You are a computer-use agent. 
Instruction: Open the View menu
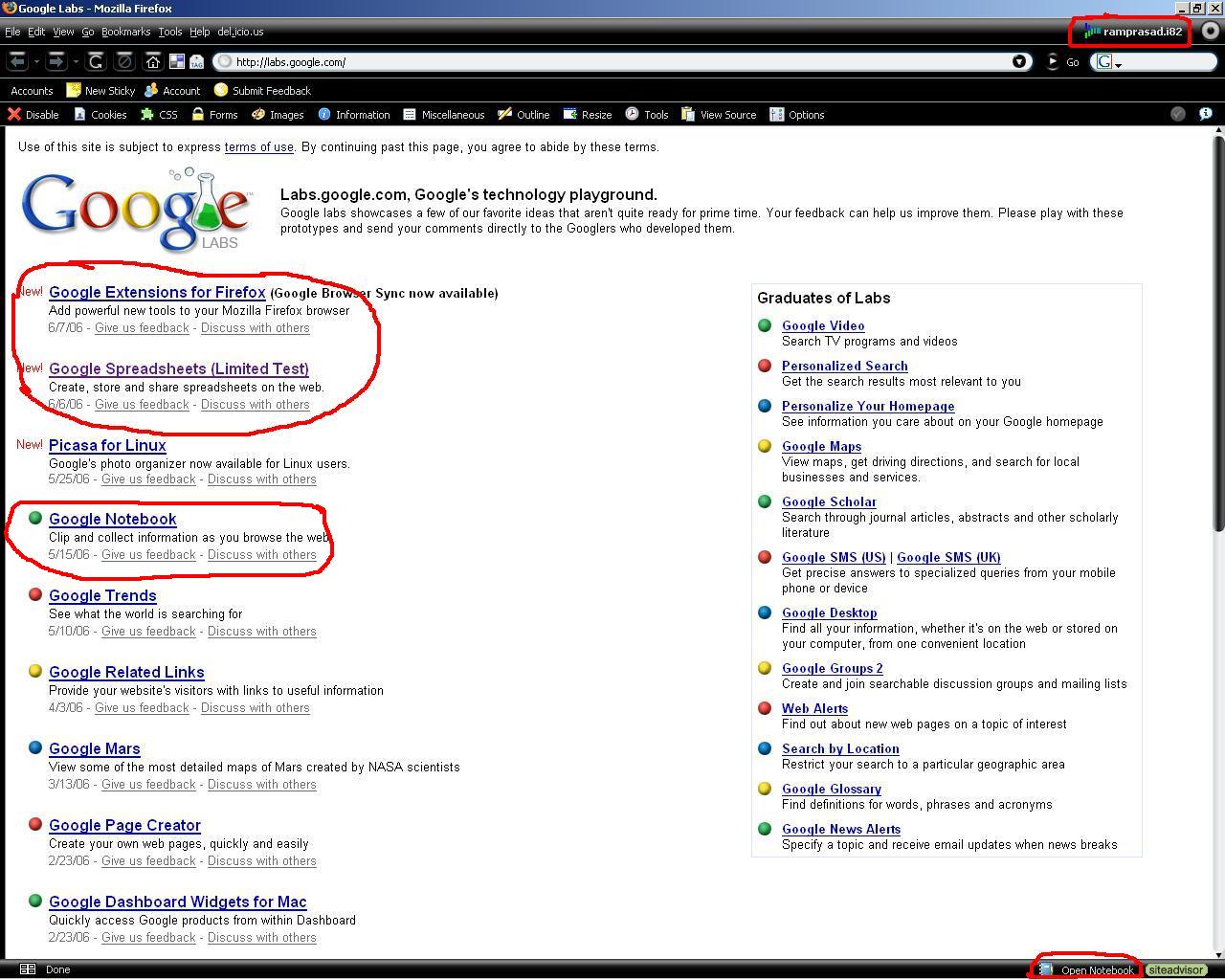[63, 32]
